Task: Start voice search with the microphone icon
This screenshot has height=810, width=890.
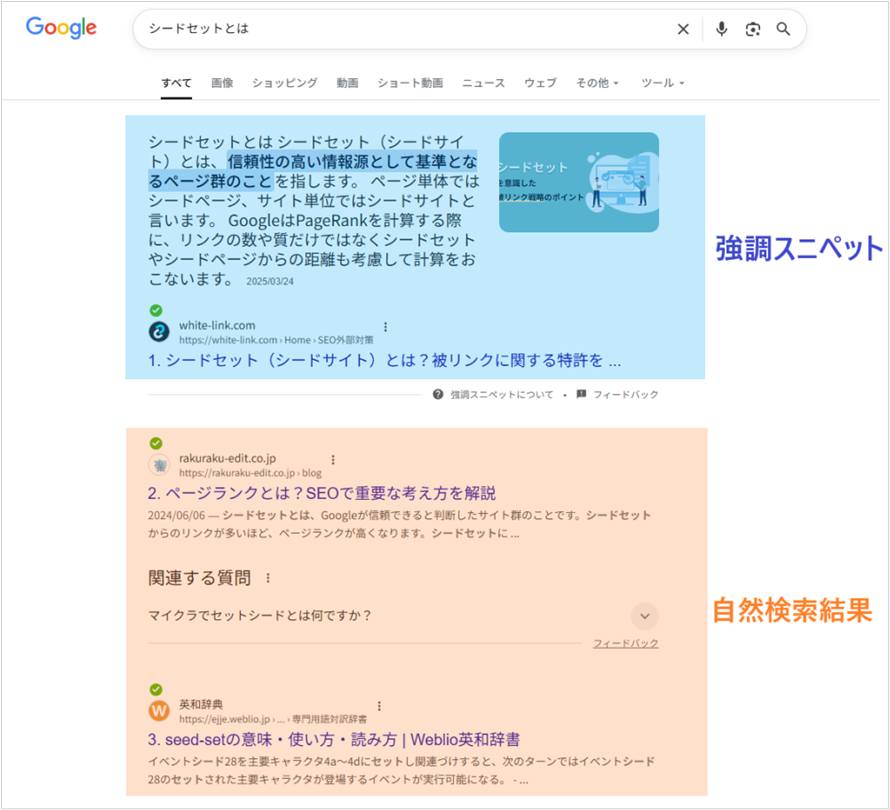Action: 721,29
